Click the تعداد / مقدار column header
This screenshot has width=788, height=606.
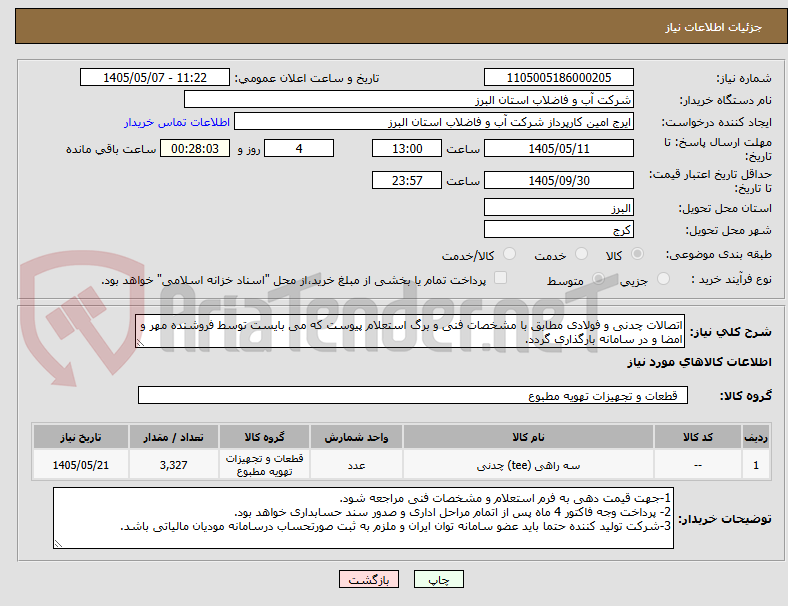coord(173,437)
